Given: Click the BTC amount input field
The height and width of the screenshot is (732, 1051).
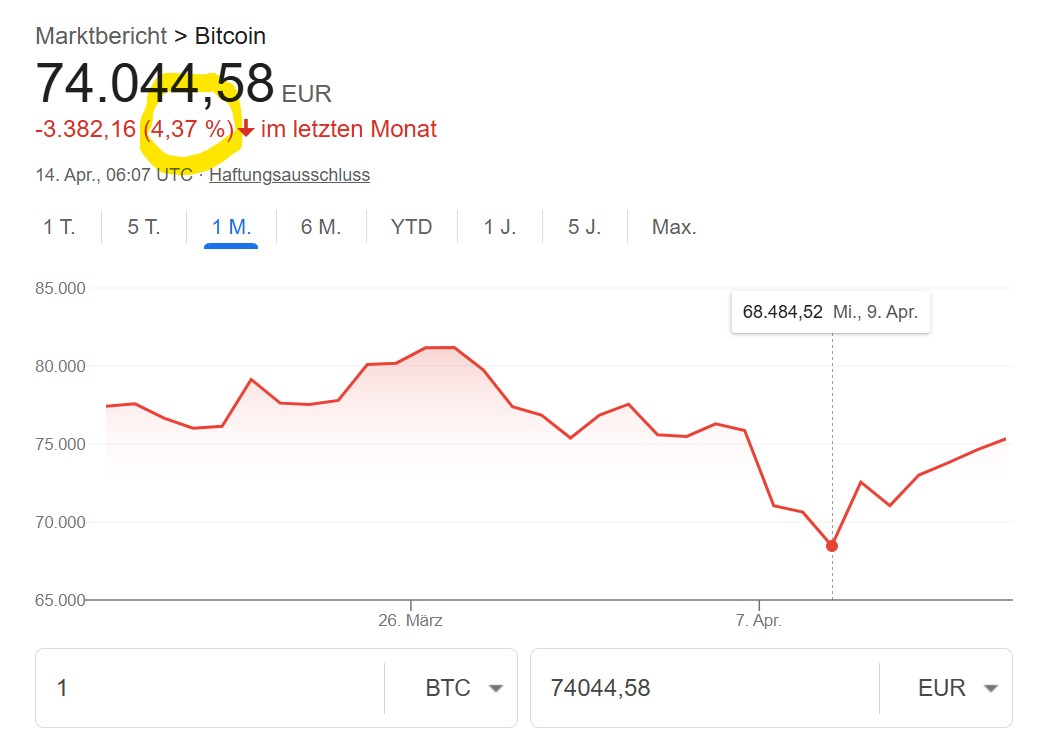Looking at the screenshot, I should coord(210,688).
